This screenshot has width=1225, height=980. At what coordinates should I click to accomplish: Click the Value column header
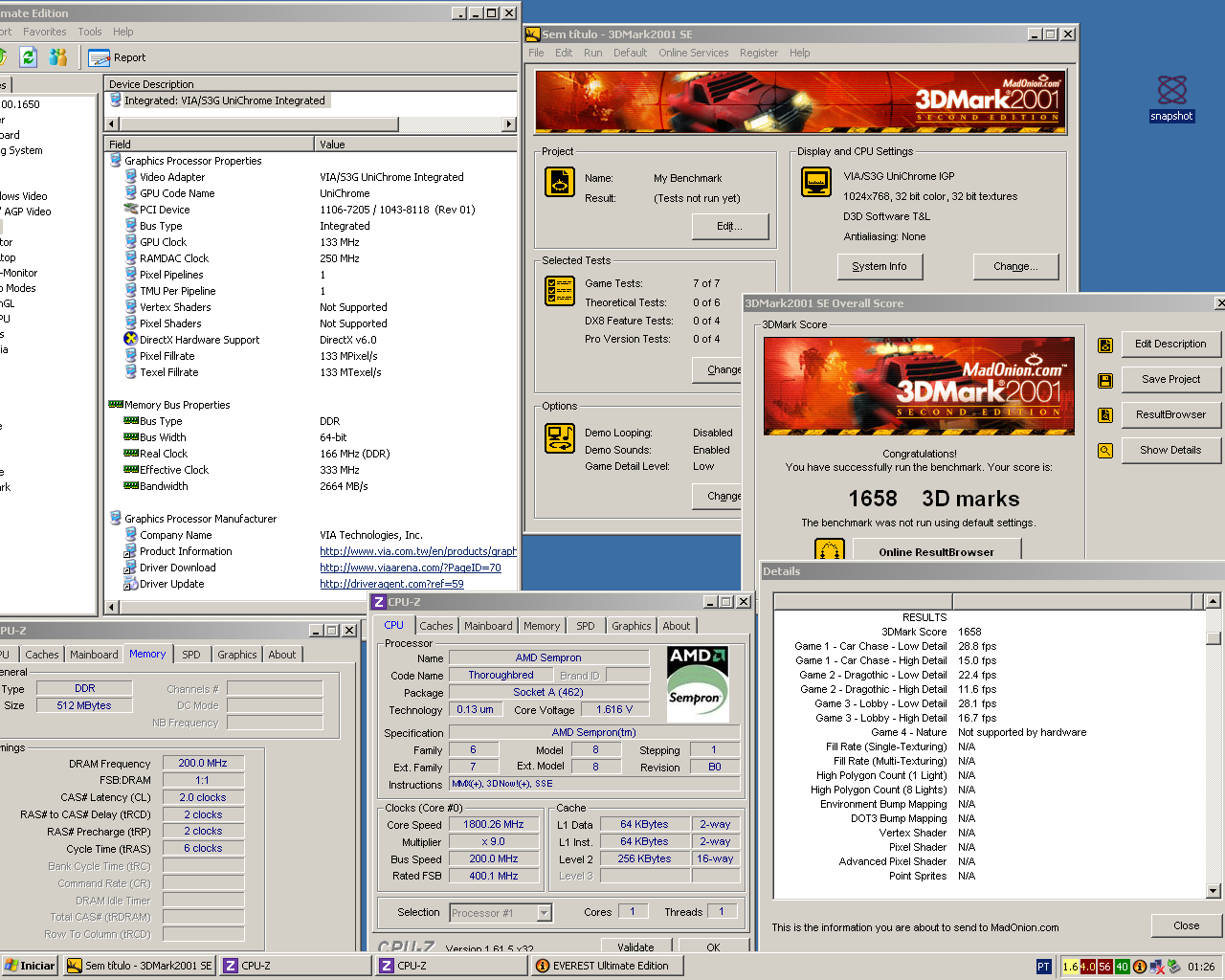pyautogui.click(x=415, y=145)
